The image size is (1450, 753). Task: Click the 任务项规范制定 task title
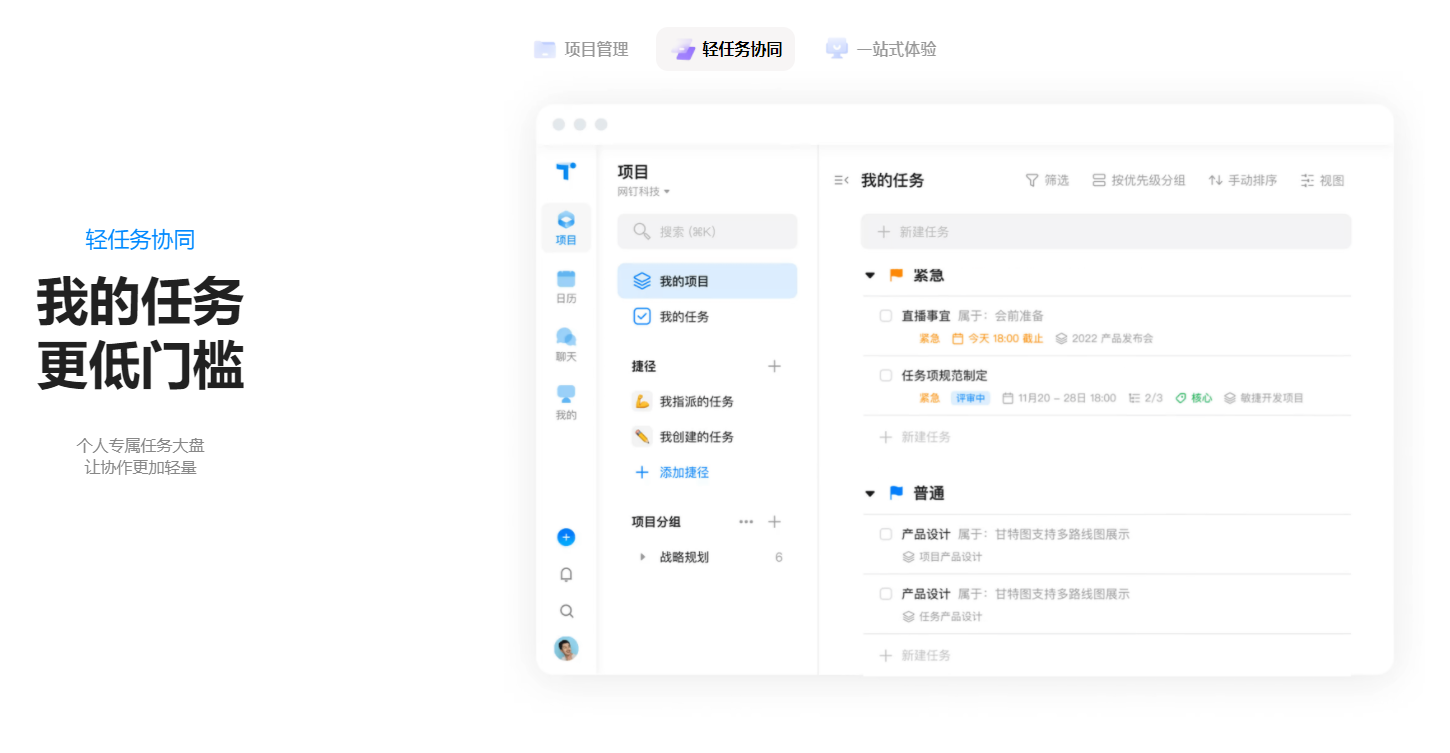(x=944, y=375)
